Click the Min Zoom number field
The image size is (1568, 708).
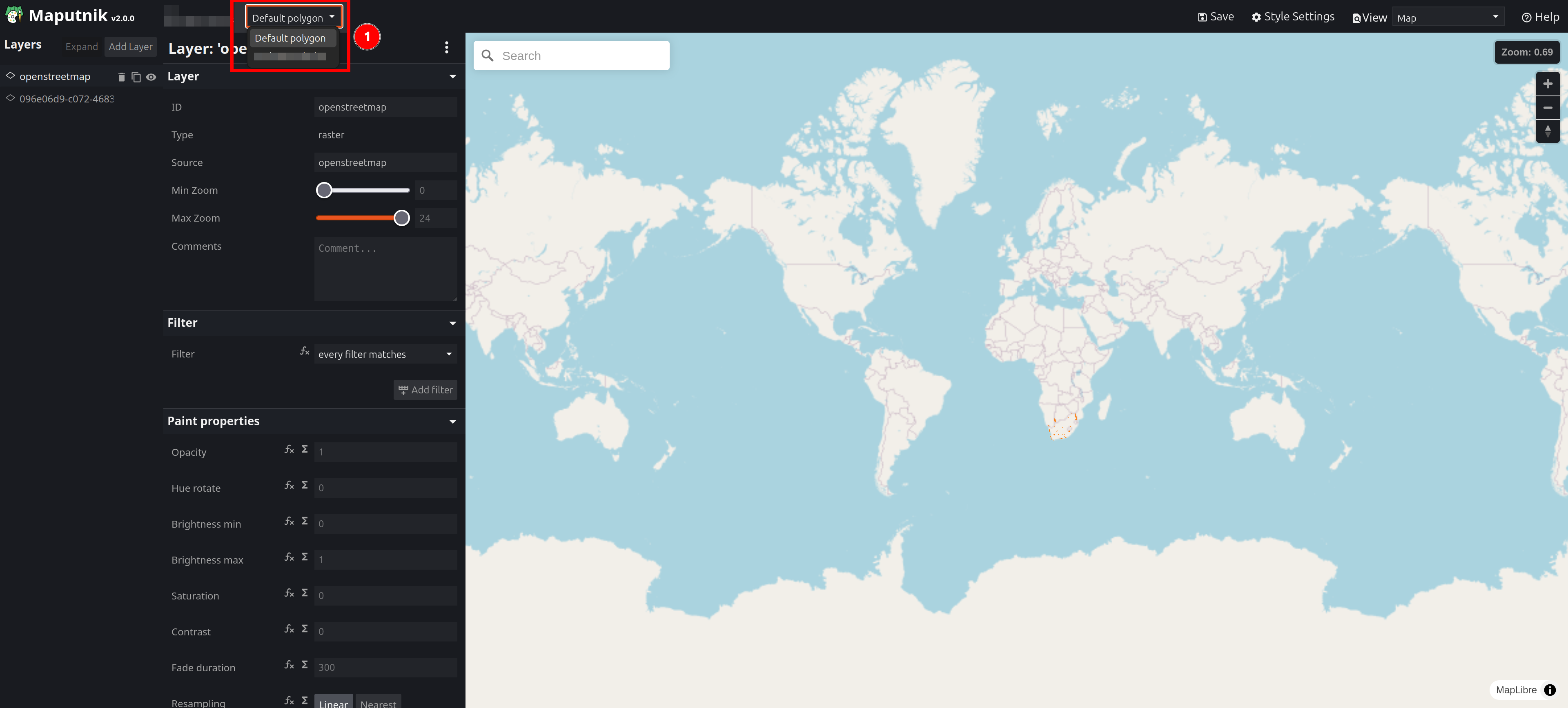click(x=436, y=191)
